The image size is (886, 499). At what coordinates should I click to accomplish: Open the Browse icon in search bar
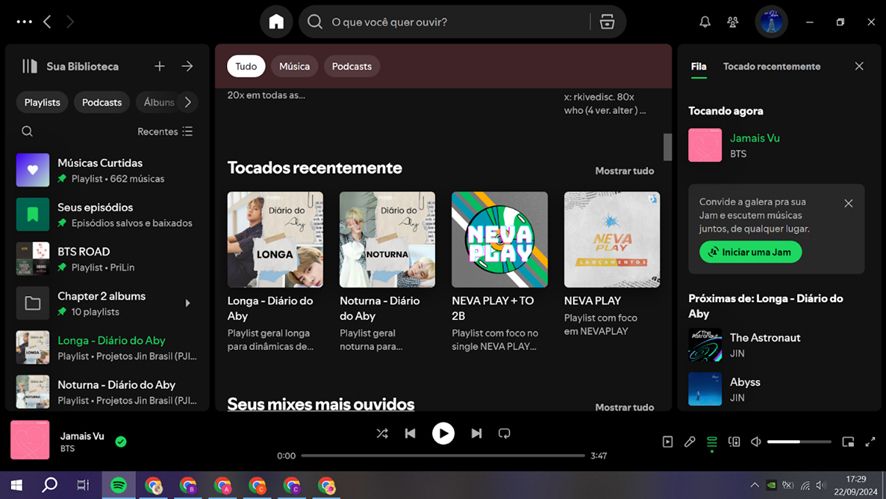607,21
